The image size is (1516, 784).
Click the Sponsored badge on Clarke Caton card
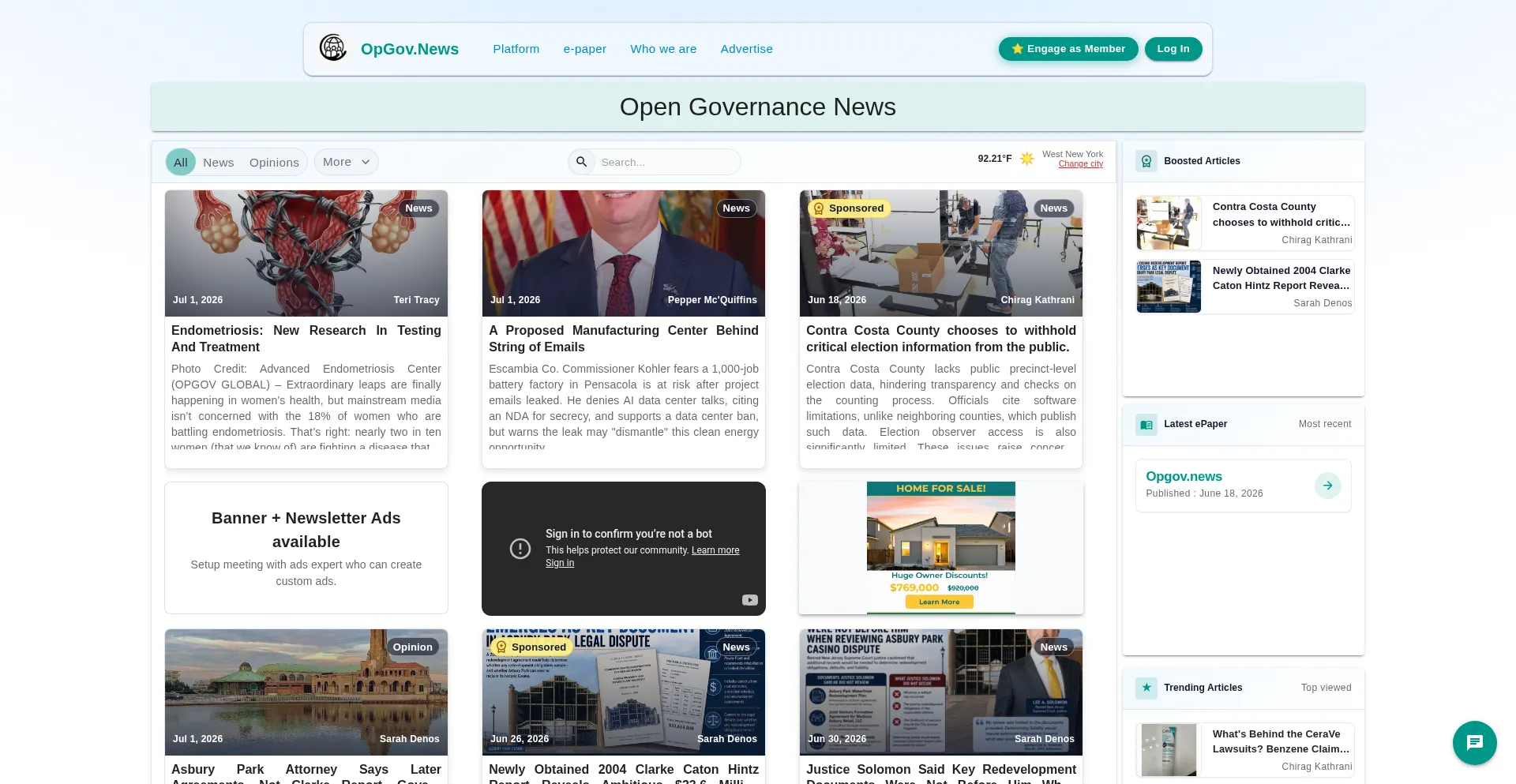532,647
